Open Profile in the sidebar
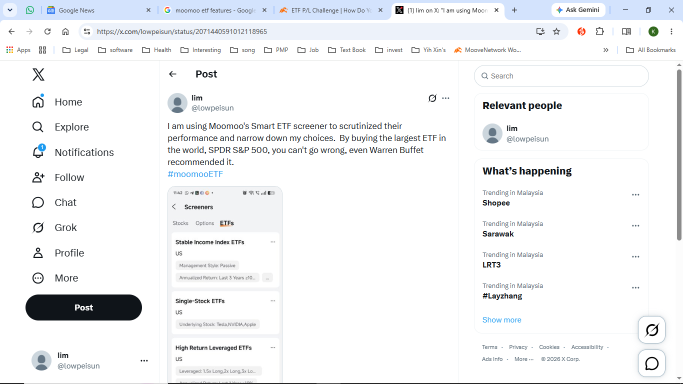 click(58, 253)
